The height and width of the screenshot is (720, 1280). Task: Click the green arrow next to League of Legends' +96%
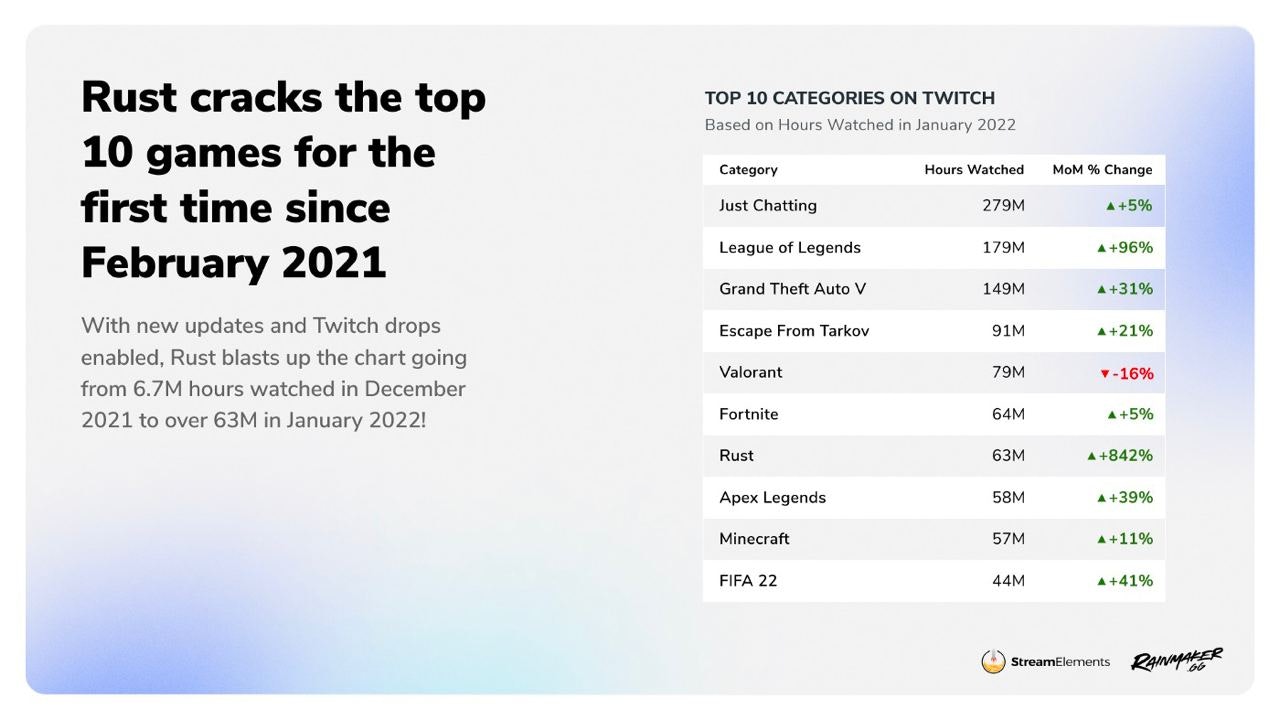pyautogui.click(x=1101, y=249)
